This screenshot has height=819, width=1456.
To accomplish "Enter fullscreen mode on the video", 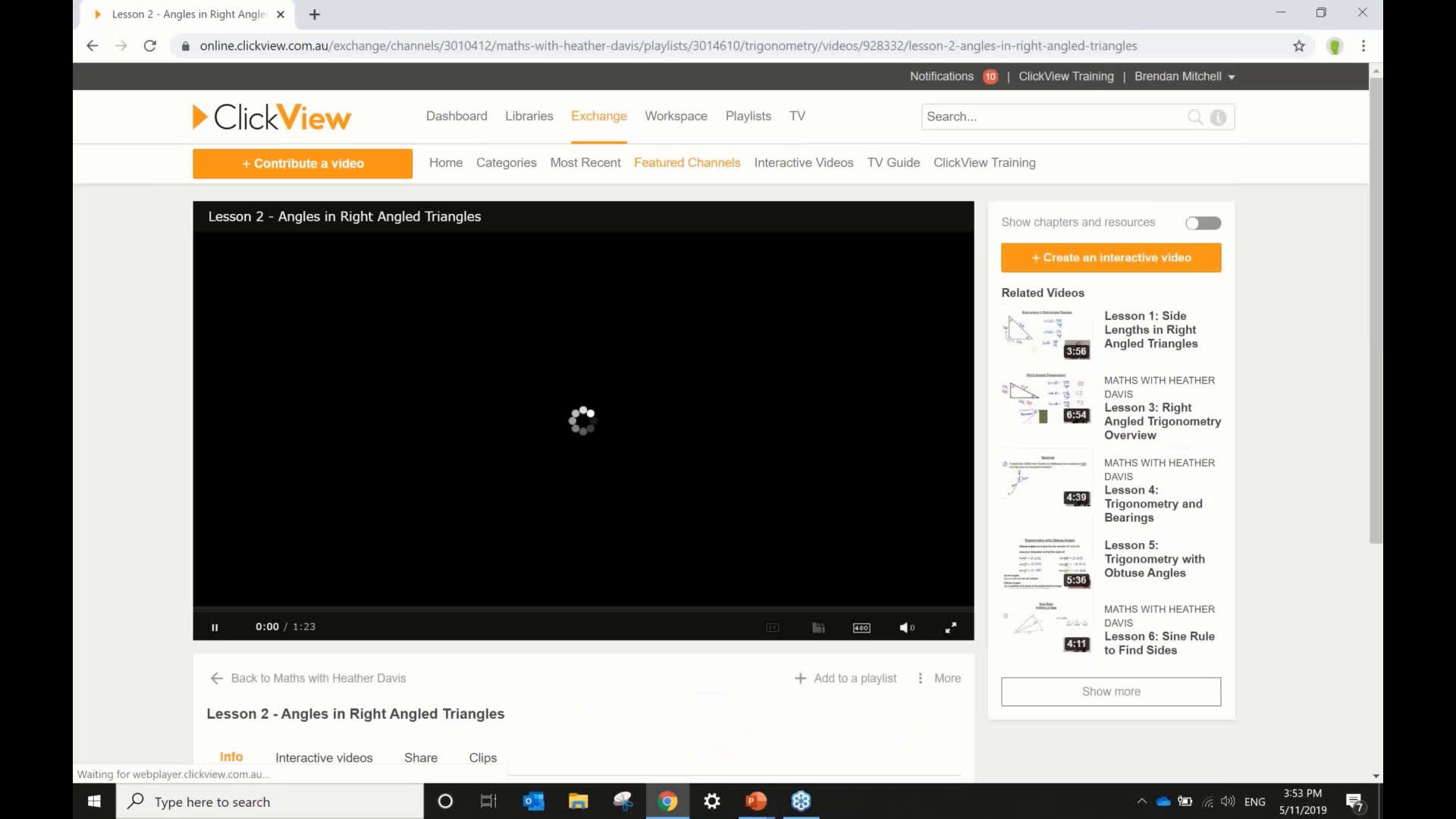I will [951, 627].
